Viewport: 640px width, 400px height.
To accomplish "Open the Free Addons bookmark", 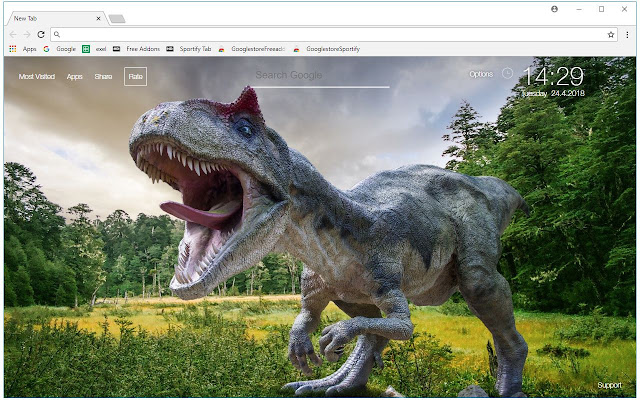I will tap(137, 49).
